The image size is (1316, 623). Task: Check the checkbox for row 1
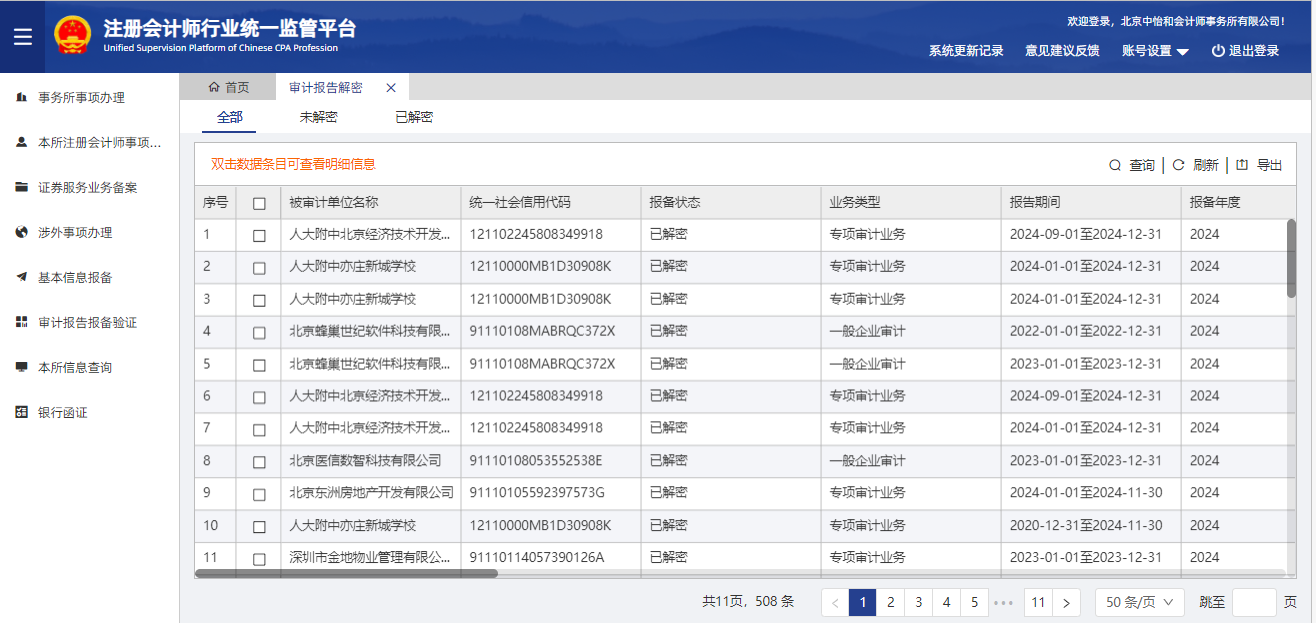[x=259, y=235]
